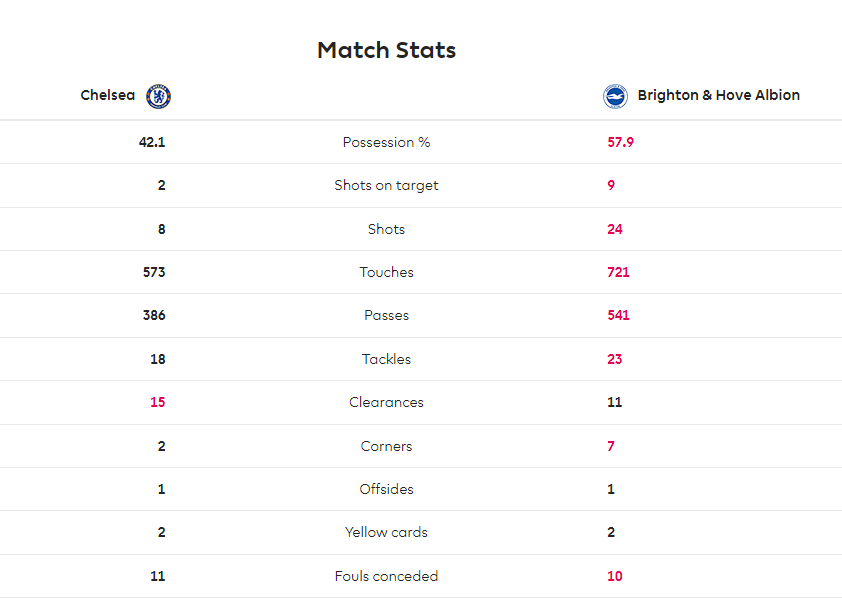This screenshot has height=616, width=842.
Task: Click Chelsea's 42.1 possession value
Action: tap(152, 142)
